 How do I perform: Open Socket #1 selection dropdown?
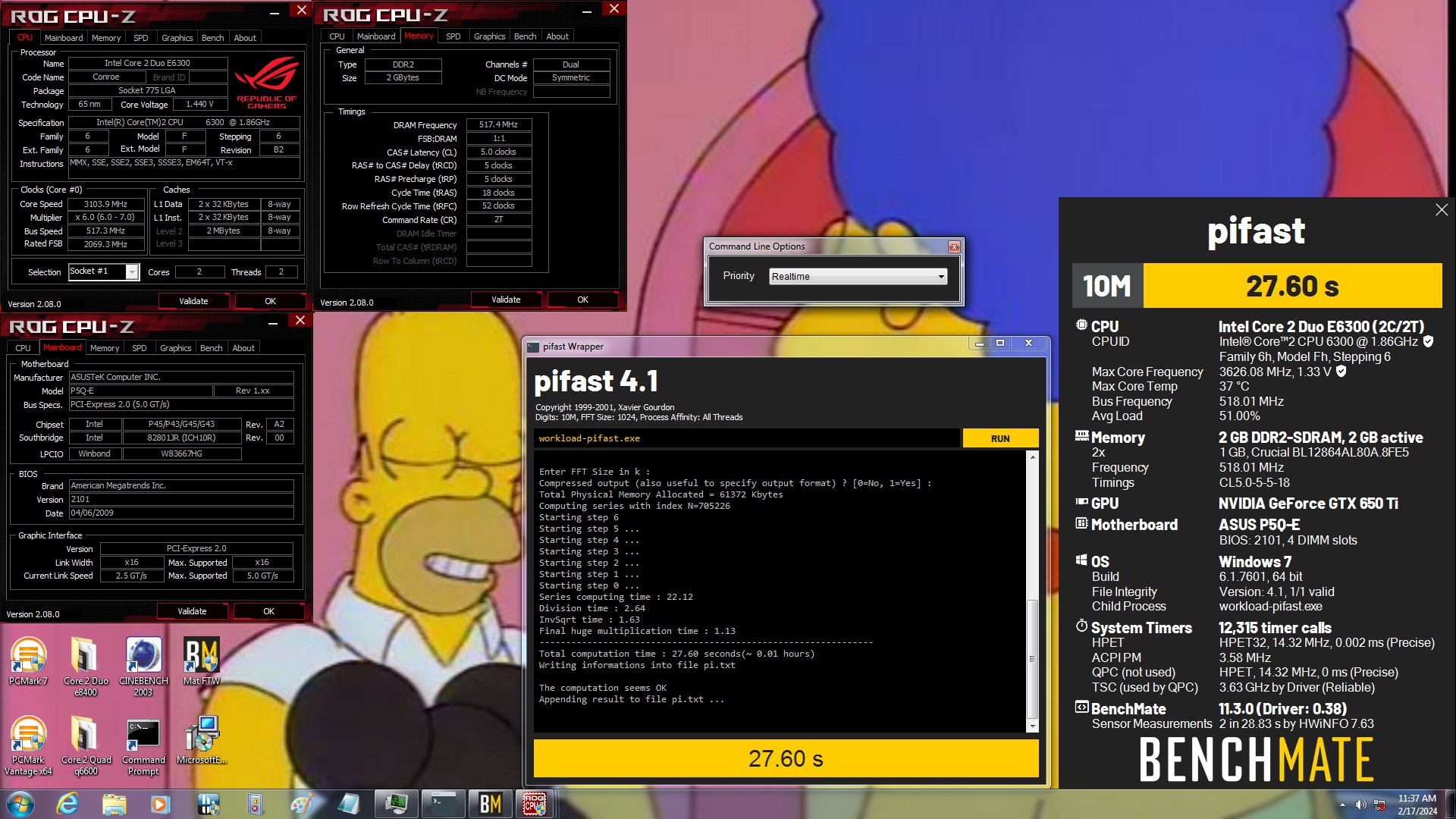pos(104,271)
